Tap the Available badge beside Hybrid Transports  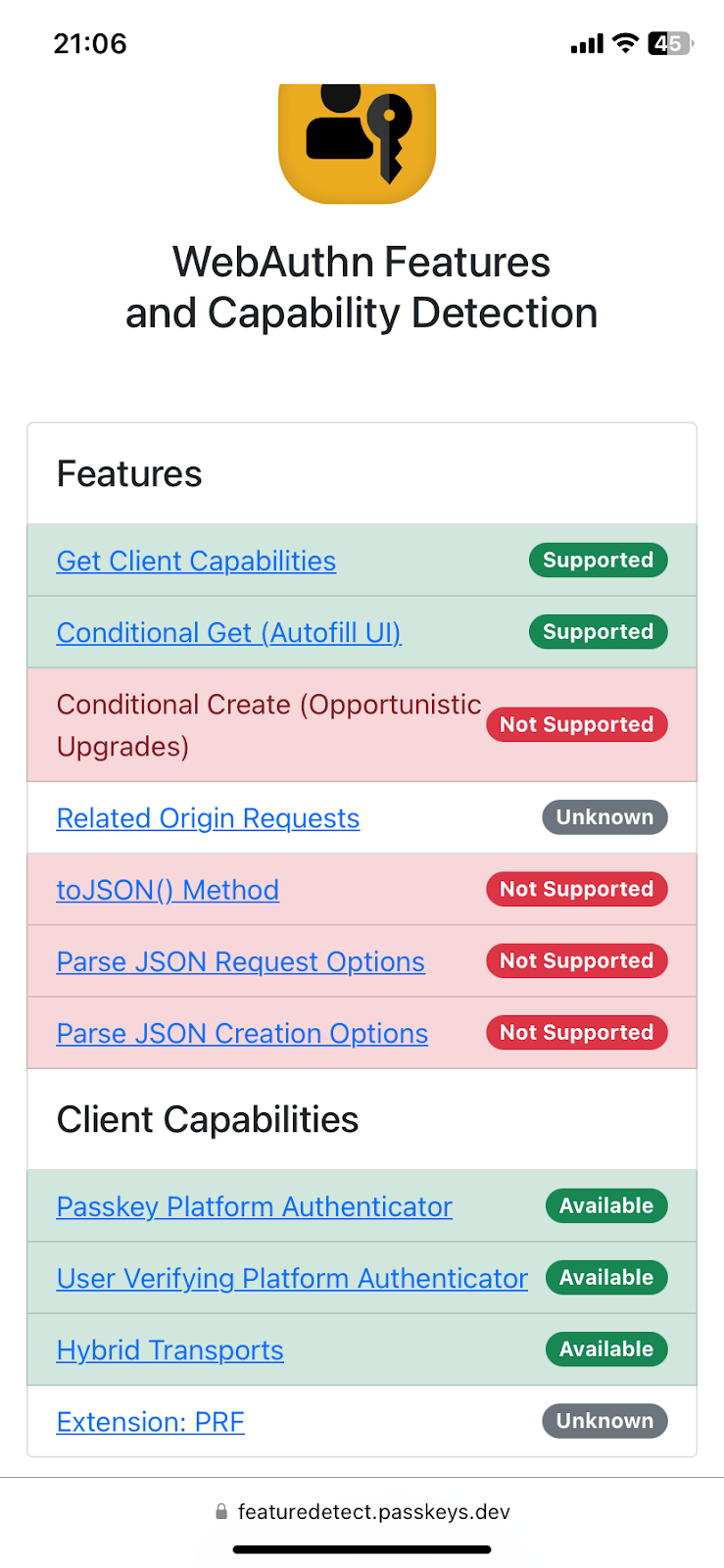[606, 1349]
